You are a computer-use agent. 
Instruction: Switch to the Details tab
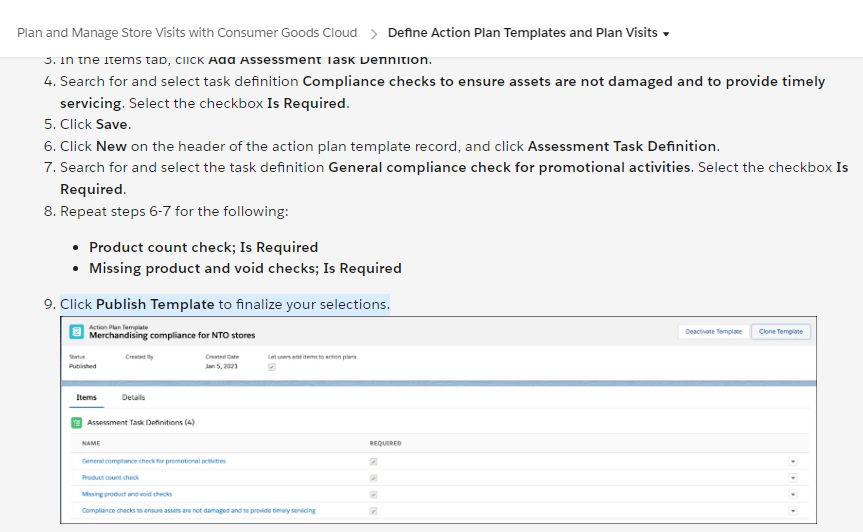(x=134, y=397)
